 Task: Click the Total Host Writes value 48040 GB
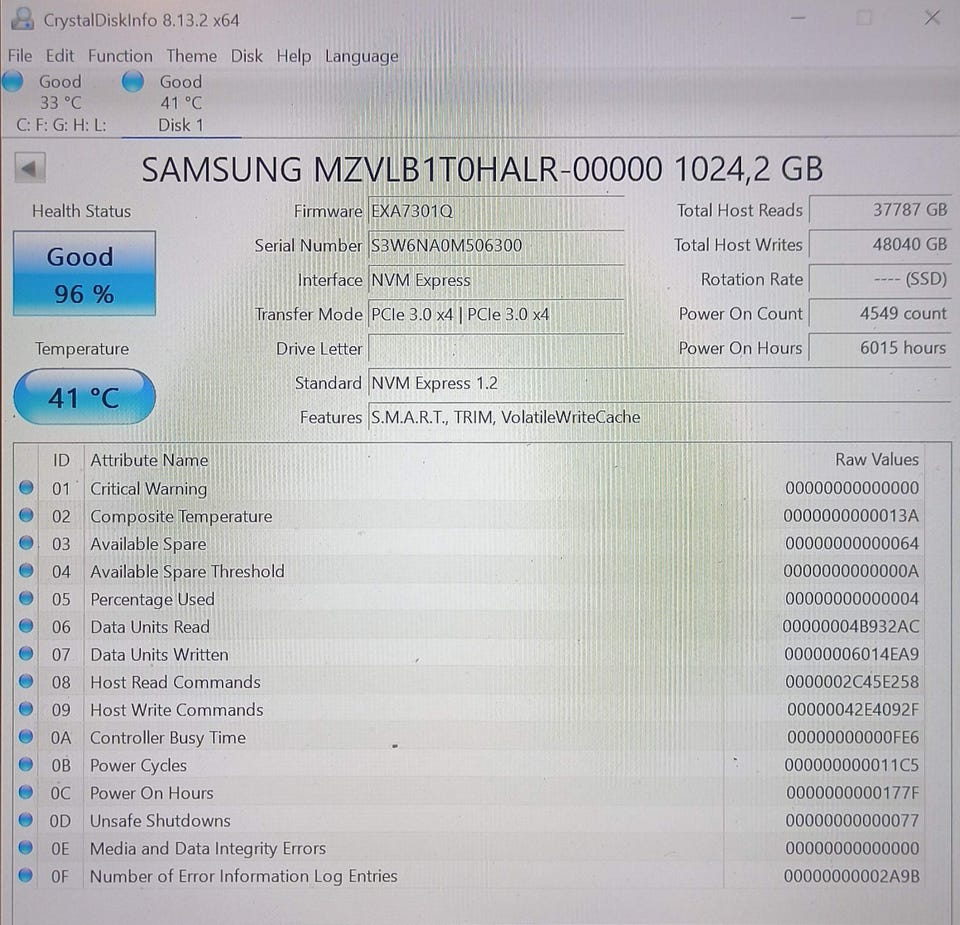coord(879,244)
